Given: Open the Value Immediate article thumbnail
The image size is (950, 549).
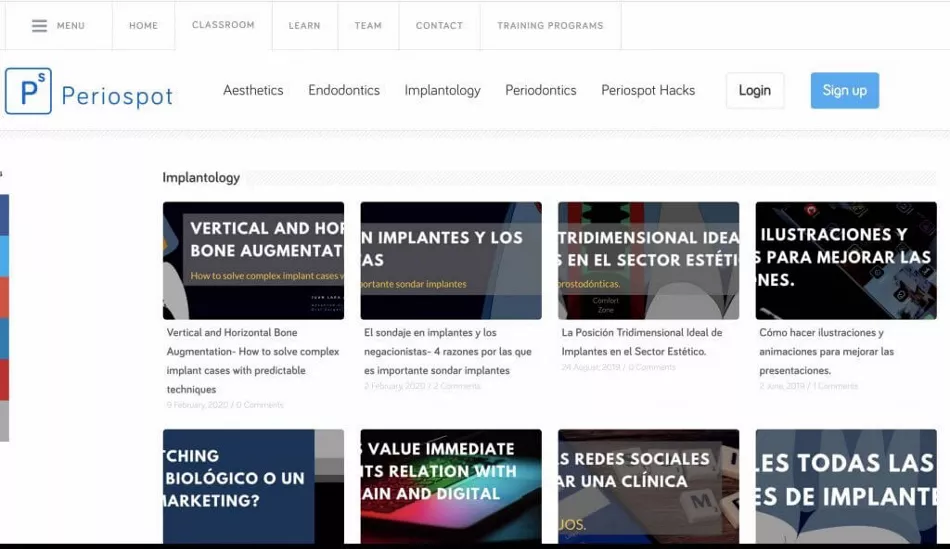Looking at the screenshot, I should coord(451,487).
